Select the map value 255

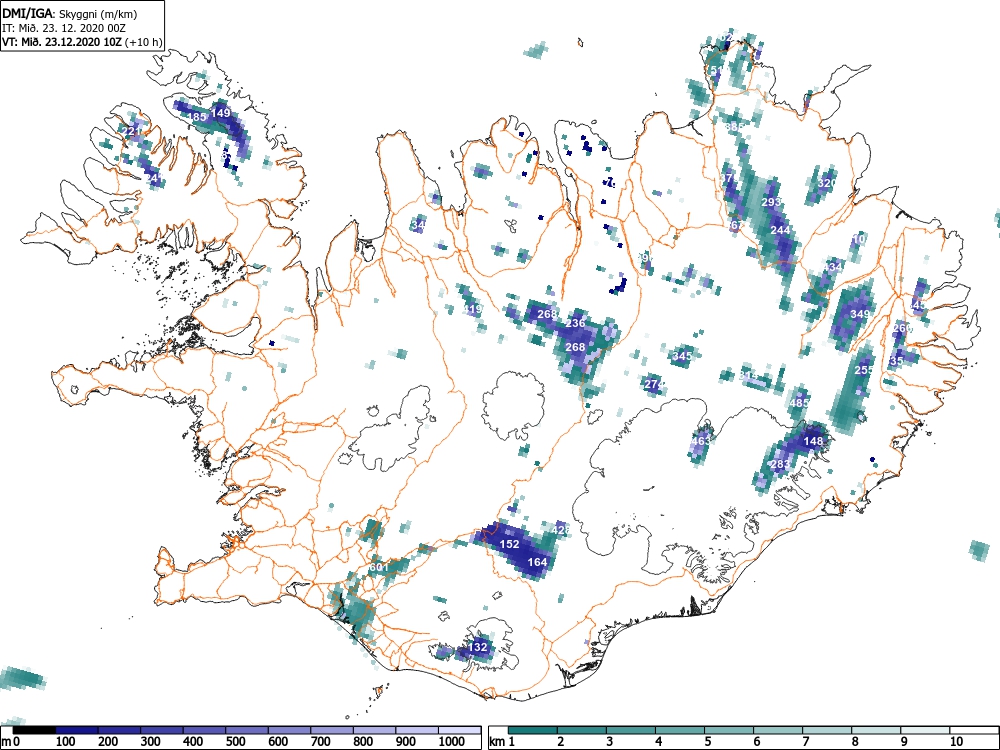click(x=864, y=370)
